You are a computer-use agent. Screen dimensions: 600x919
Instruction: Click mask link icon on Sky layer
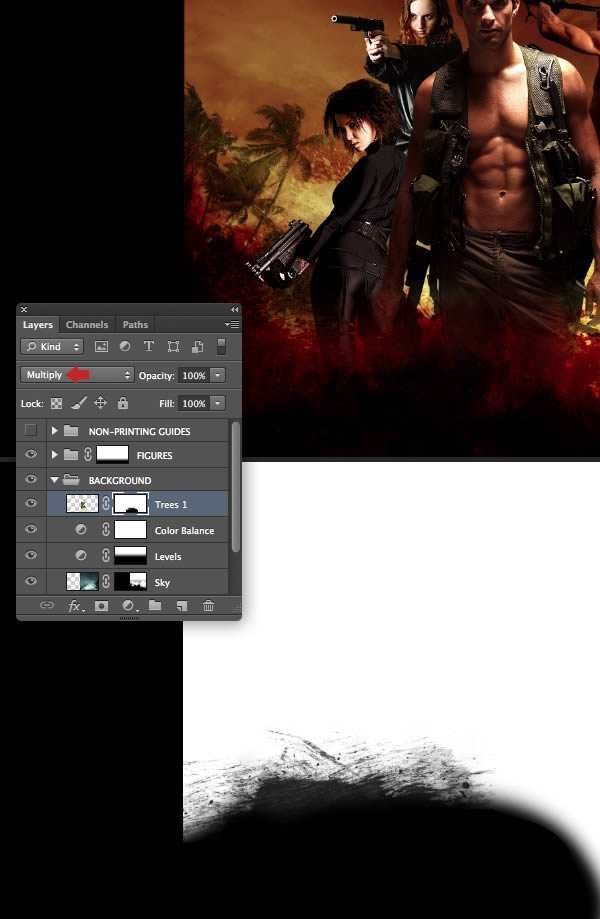click(x=106, y=581)
